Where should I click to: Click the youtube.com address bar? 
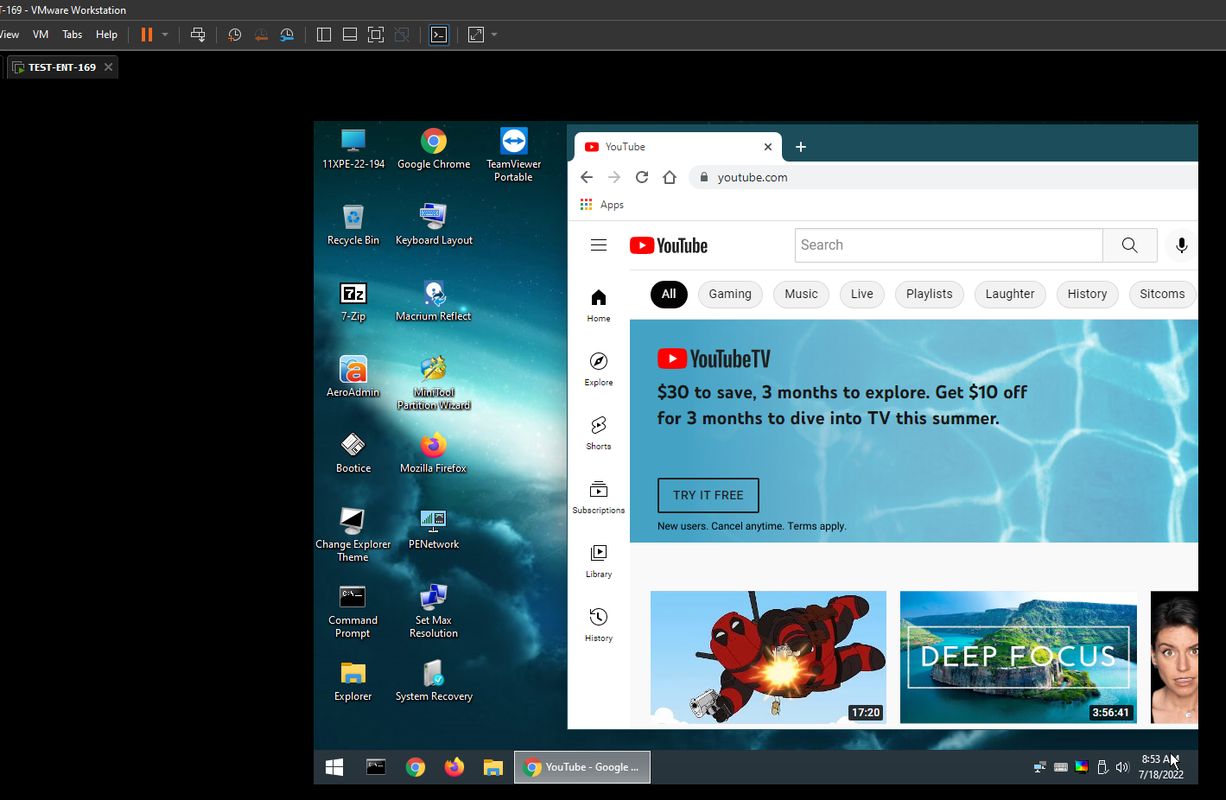coord(943,177)
